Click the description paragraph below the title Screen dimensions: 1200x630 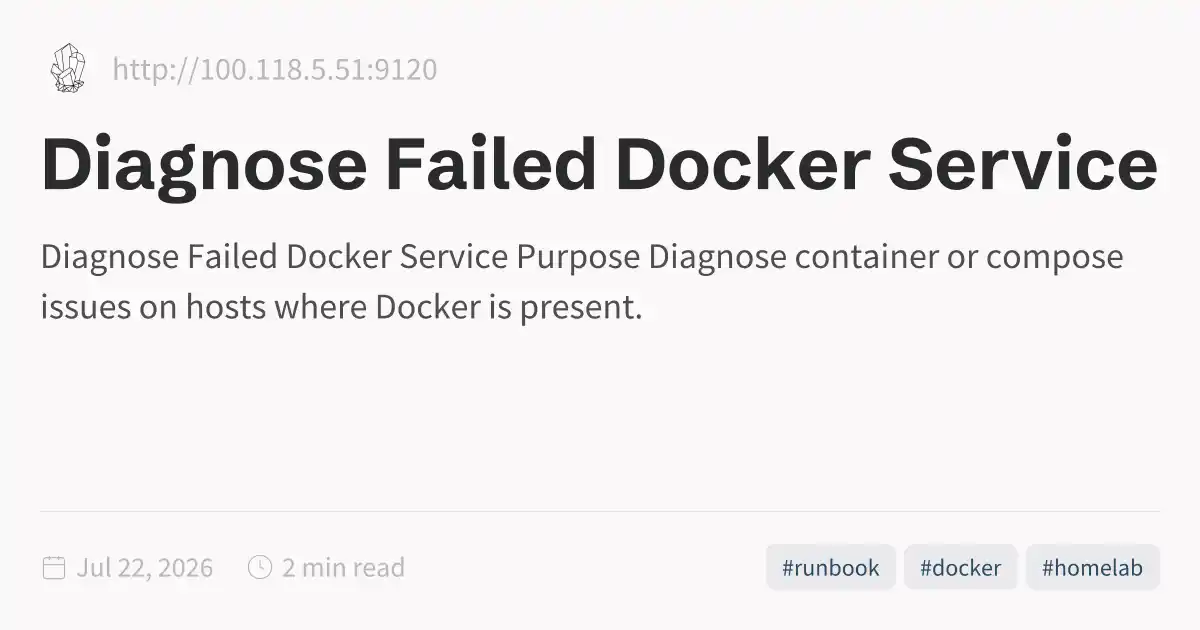[x=582, y=282]
